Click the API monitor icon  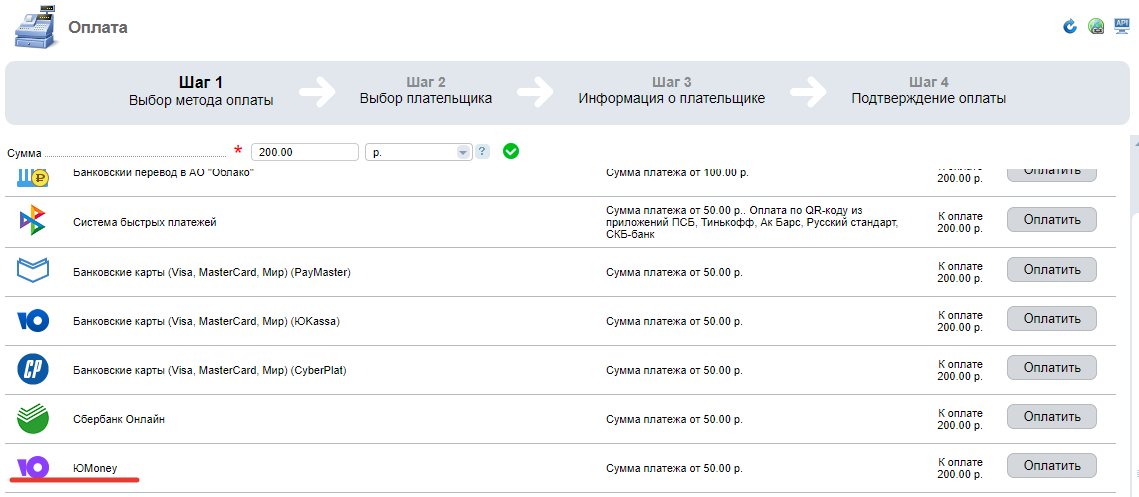1122,27
